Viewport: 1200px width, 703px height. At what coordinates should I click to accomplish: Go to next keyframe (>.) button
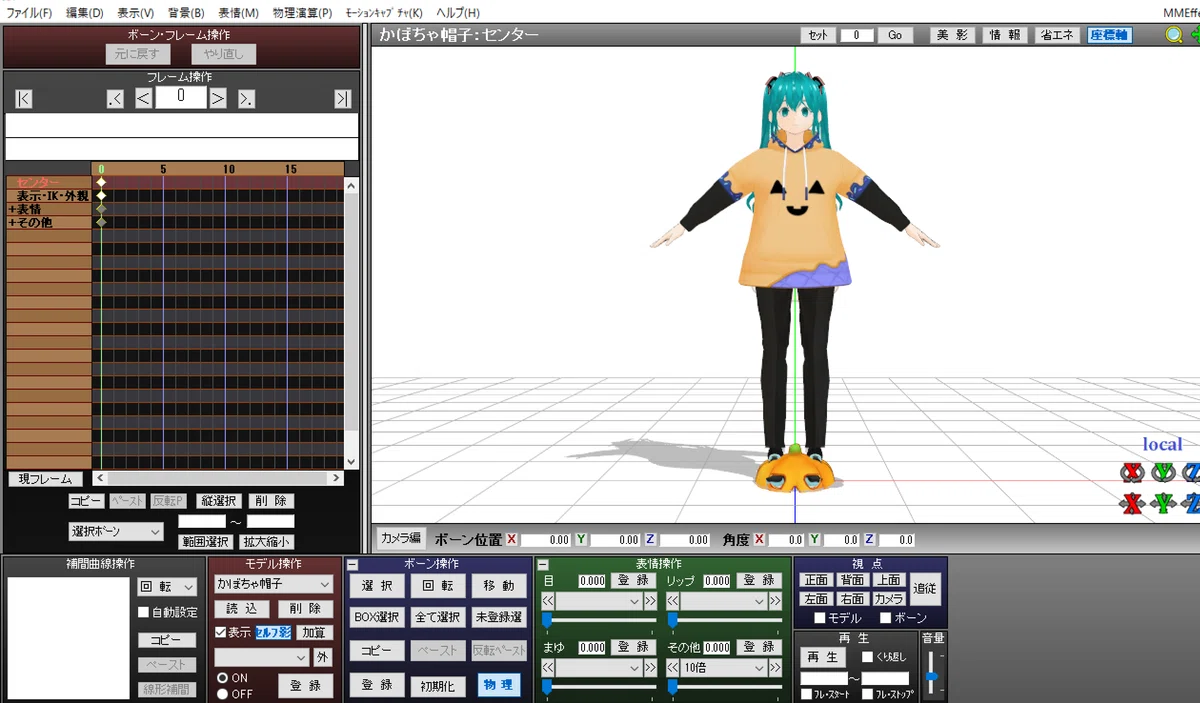pyautogui.click(x=246, y=98)
